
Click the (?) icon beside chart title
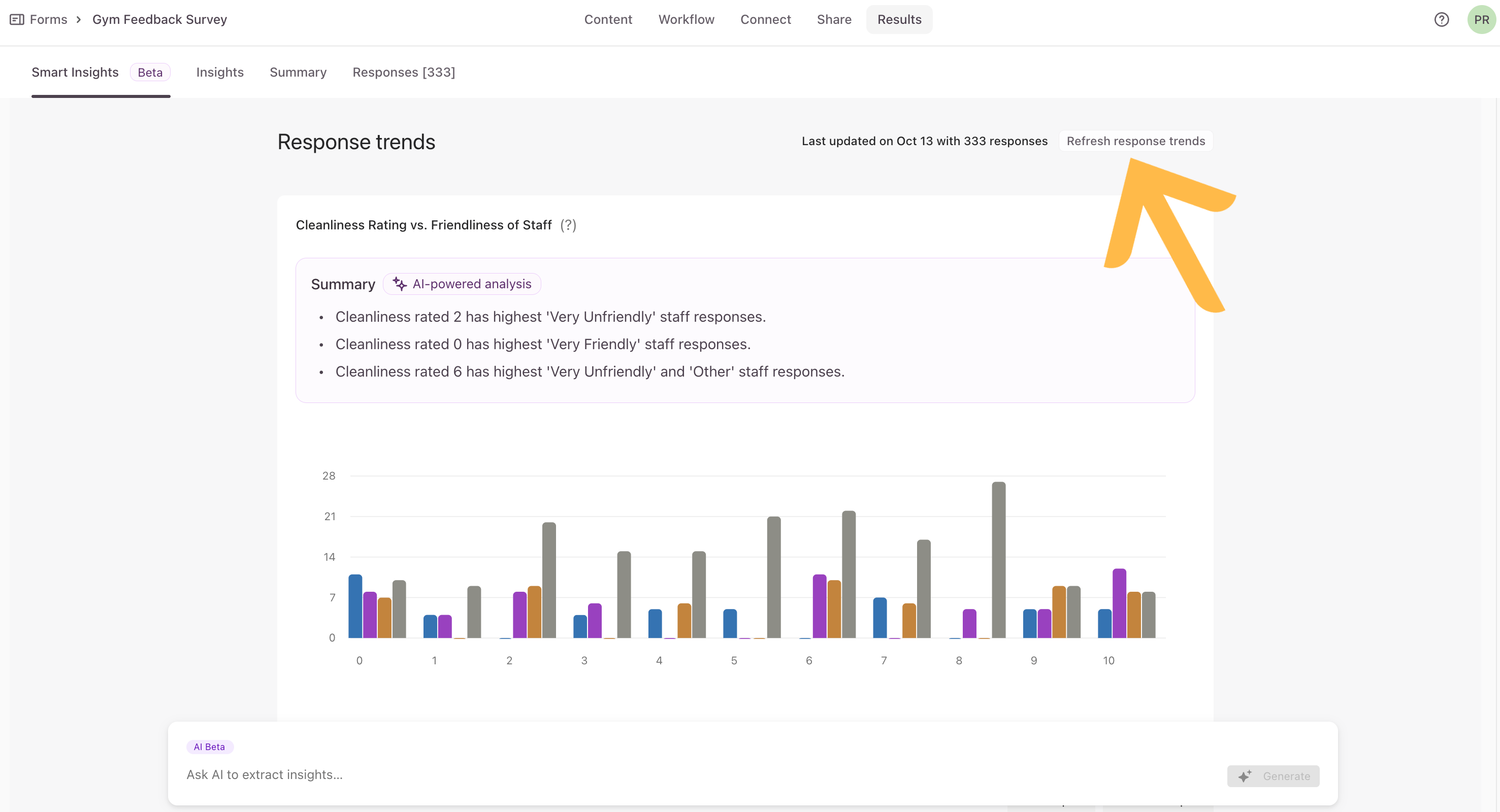coord(568,225)
